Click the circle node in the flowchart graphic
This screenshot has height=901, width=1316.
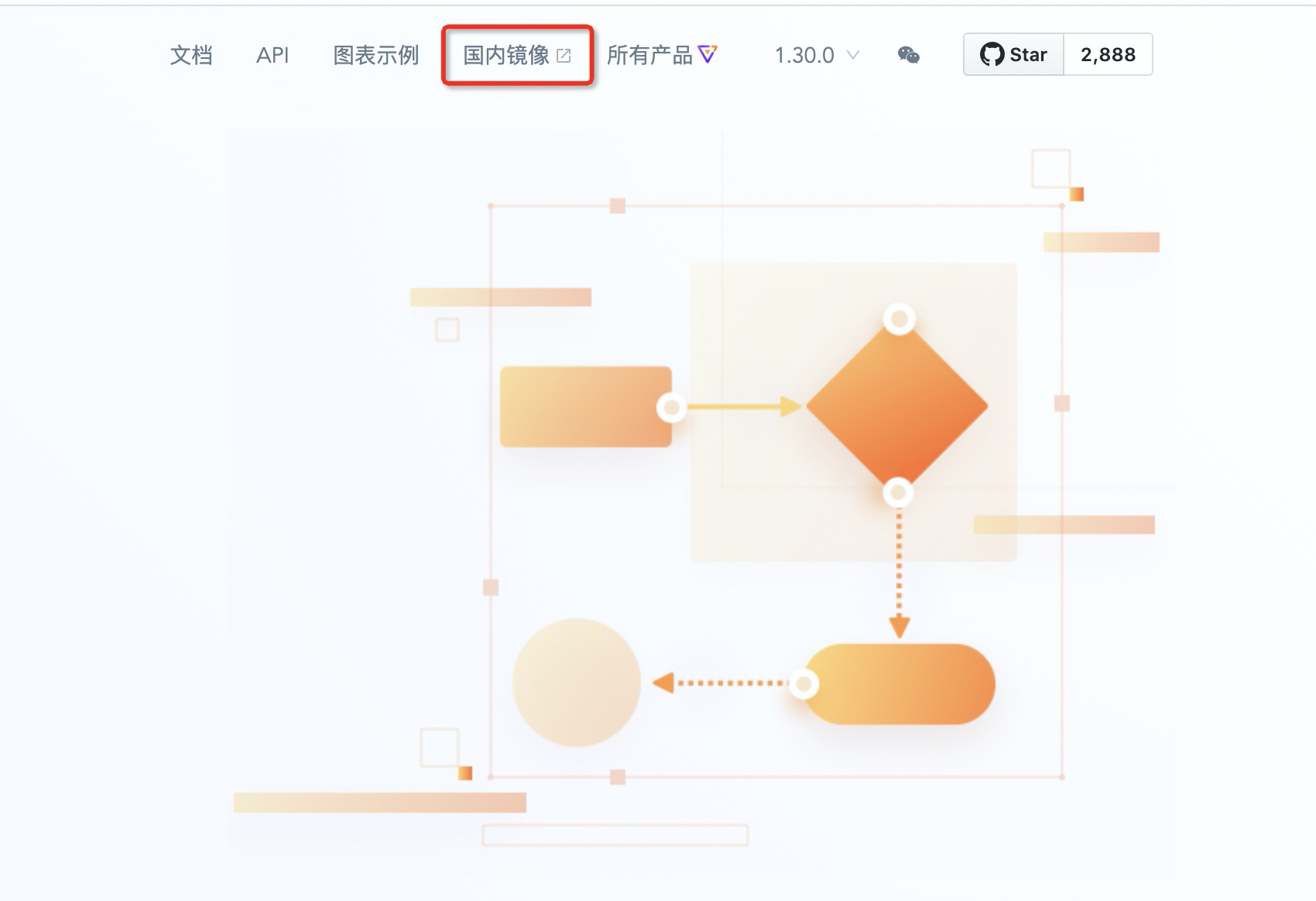tap(577, 681)
